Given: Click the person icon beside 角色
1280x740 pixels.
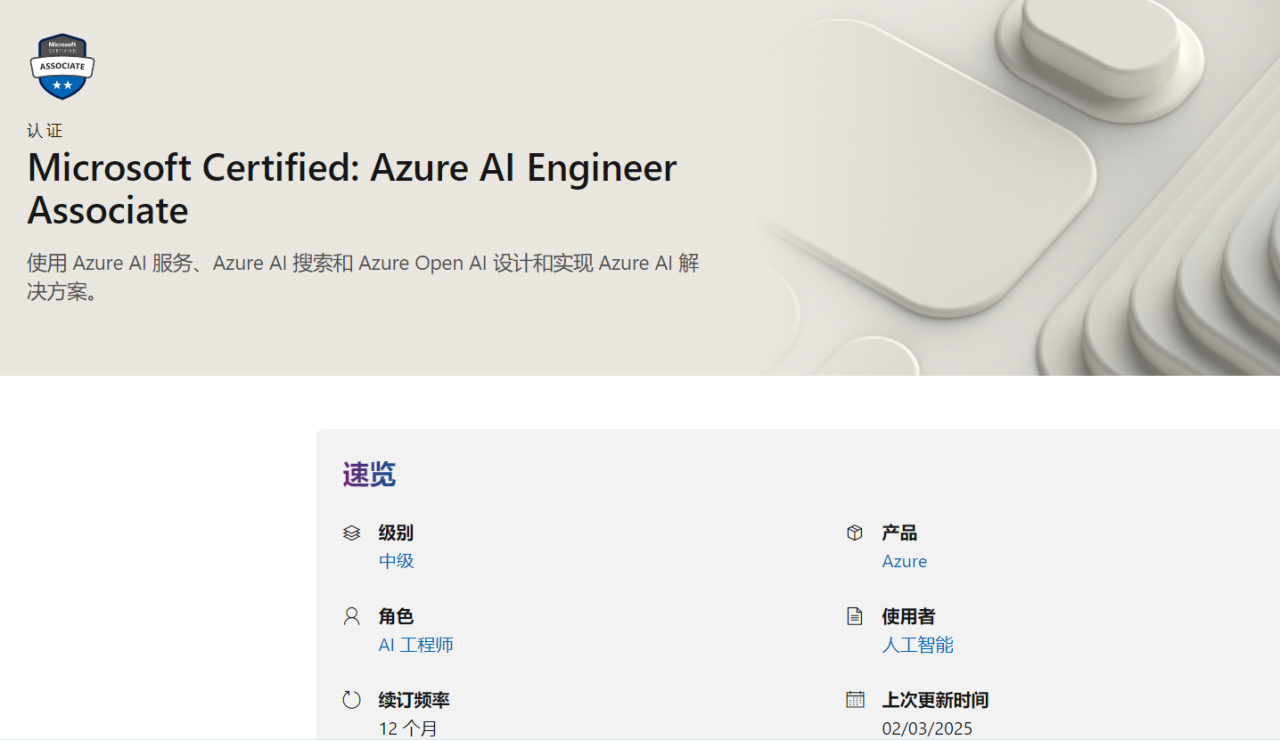Looking at the screenshot, I should 351,616.
